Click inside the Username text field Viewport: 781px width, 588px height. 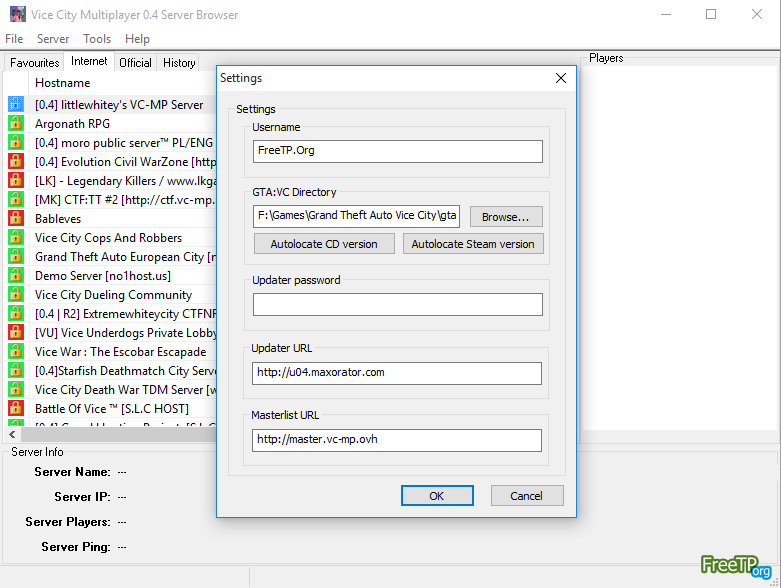pyautogui.click(x=397, y=151)
